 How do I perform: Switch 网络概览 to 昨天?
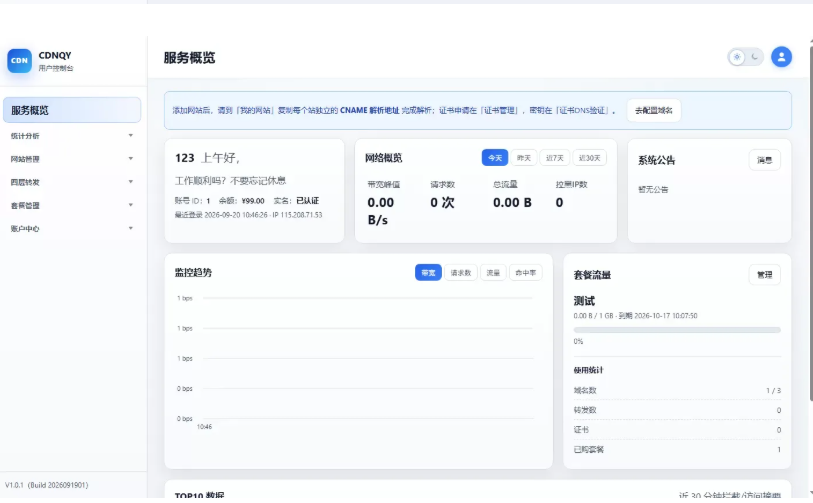tap(524, 158)
